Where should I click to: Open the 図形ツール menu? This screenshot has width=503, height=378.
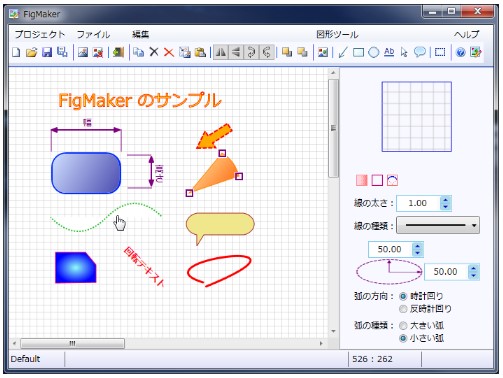[337, 34]
